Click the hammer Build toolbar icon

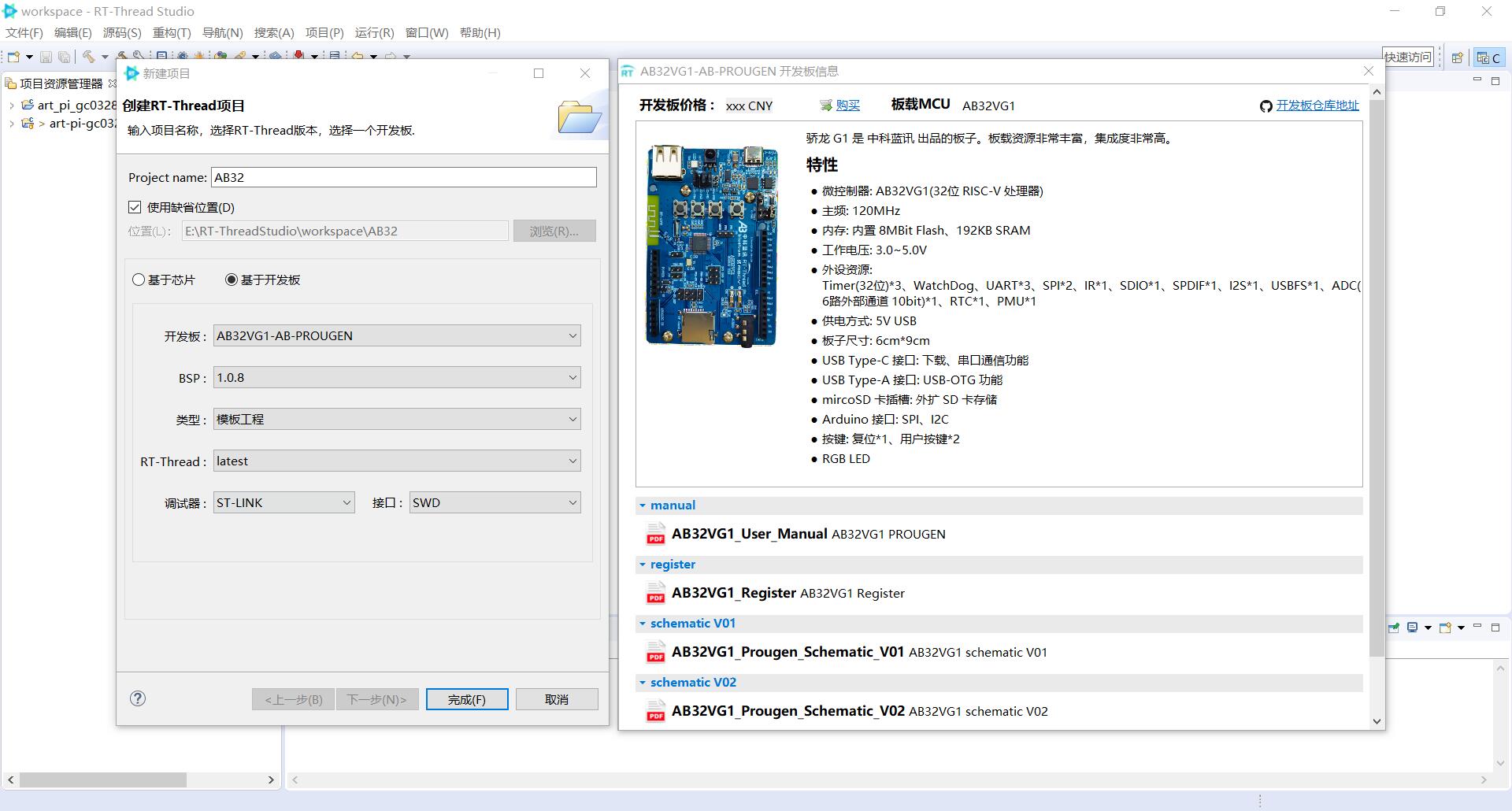89,57
